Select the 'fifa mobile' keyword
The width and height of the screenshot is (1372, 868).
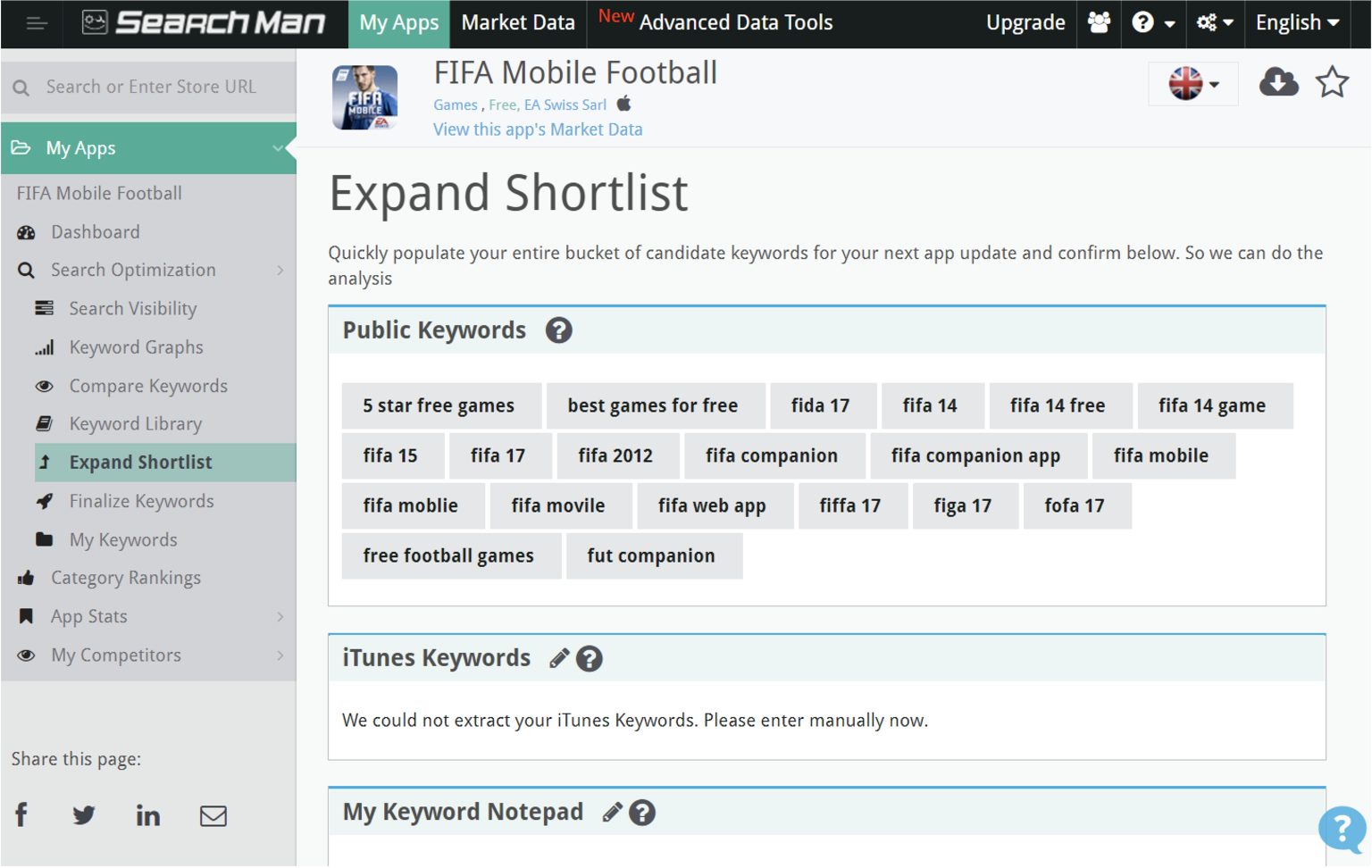click(x=1164, y=456)
